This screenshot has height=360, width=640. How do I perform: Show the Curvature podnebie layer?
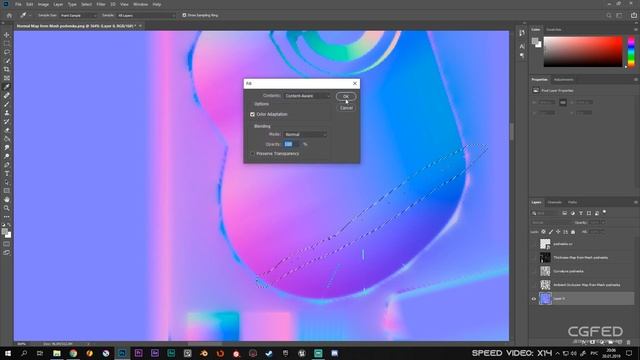tap(533, 271)
